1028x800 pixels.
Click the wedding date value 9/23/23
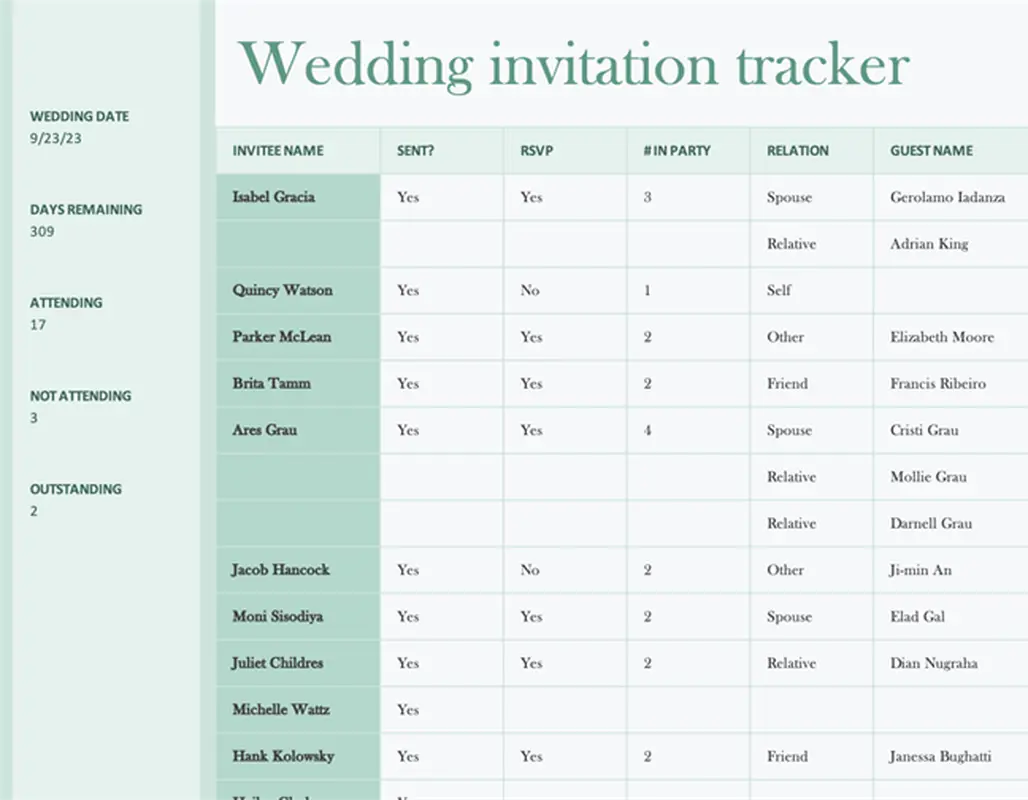[x=56, y=138]
